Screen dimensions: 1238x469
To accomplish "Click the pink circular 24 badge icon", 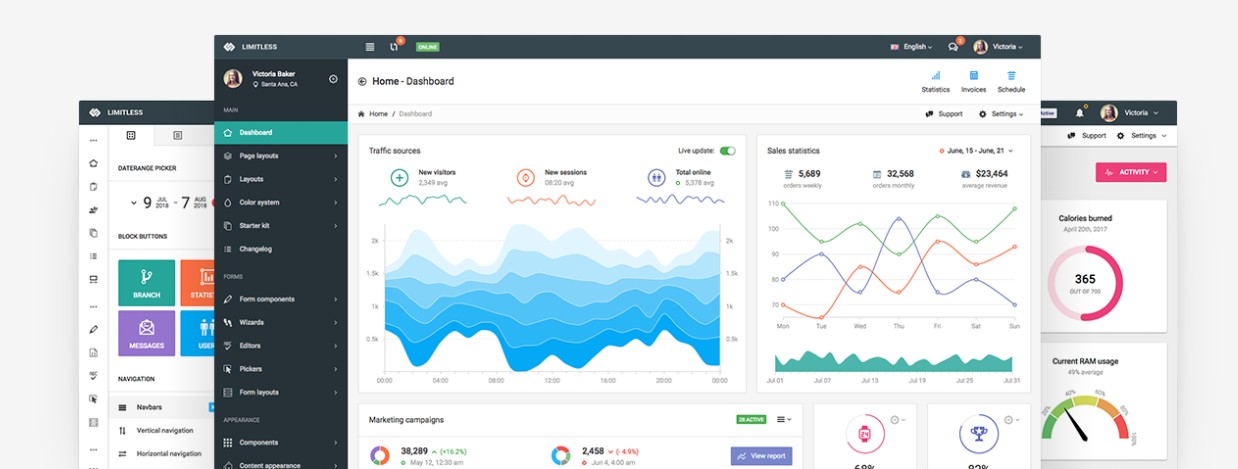I will pos(864,434).
